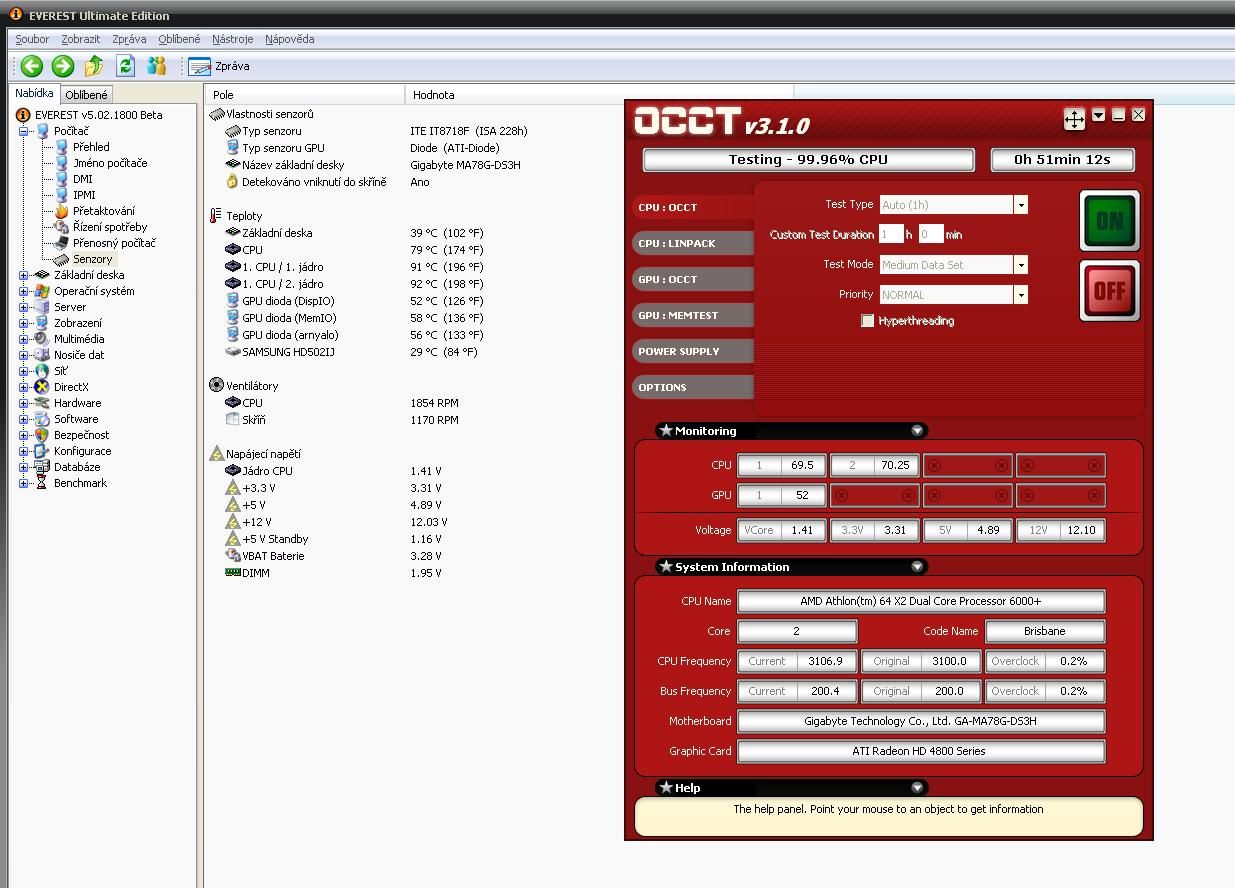Open the Test Type dropdown
The width and height of the screenshot is (1235, 888).
(x=1020, y=205)
